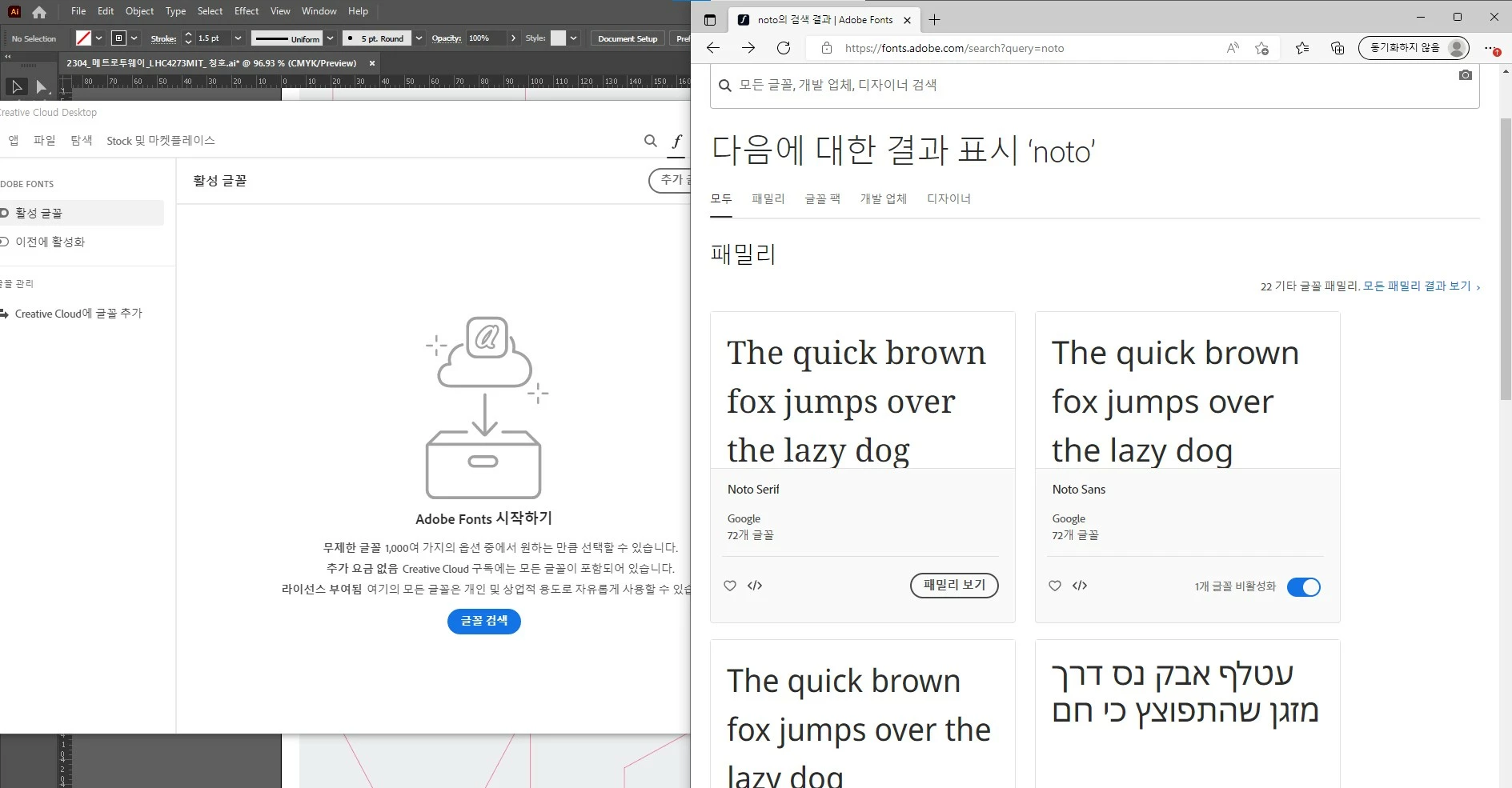Screen dimensions: 1512x788
Task: Click the Noto Serif web project code icon
Action: [x=755, y=586]
